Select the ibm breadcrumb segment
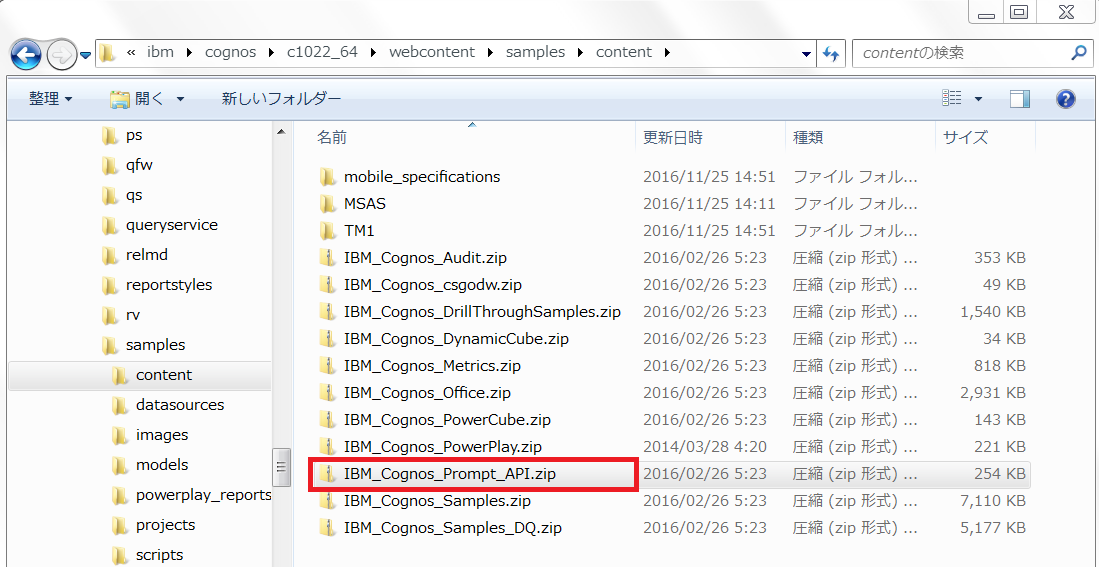 (160, 52)
